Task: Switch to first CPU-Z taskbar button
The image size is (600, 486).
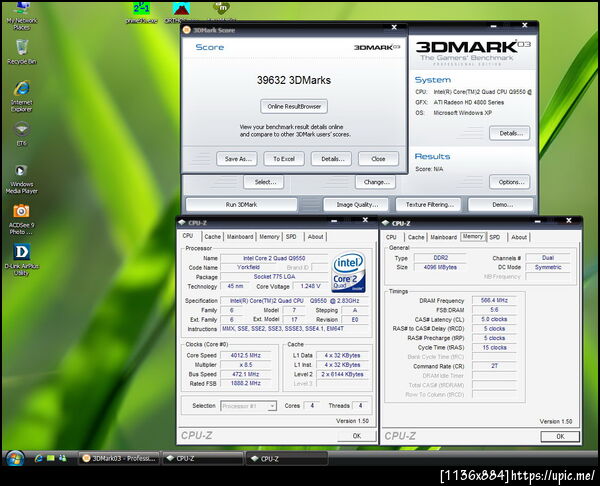Action: point(203,458)
